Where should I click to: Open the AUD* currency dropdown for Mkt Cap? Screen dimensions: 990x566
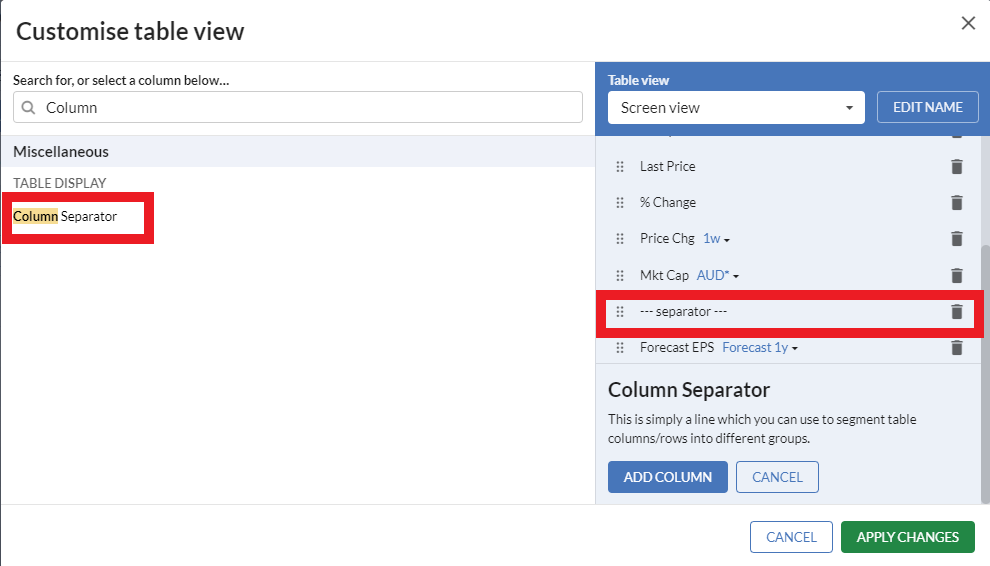click(718, 275)
